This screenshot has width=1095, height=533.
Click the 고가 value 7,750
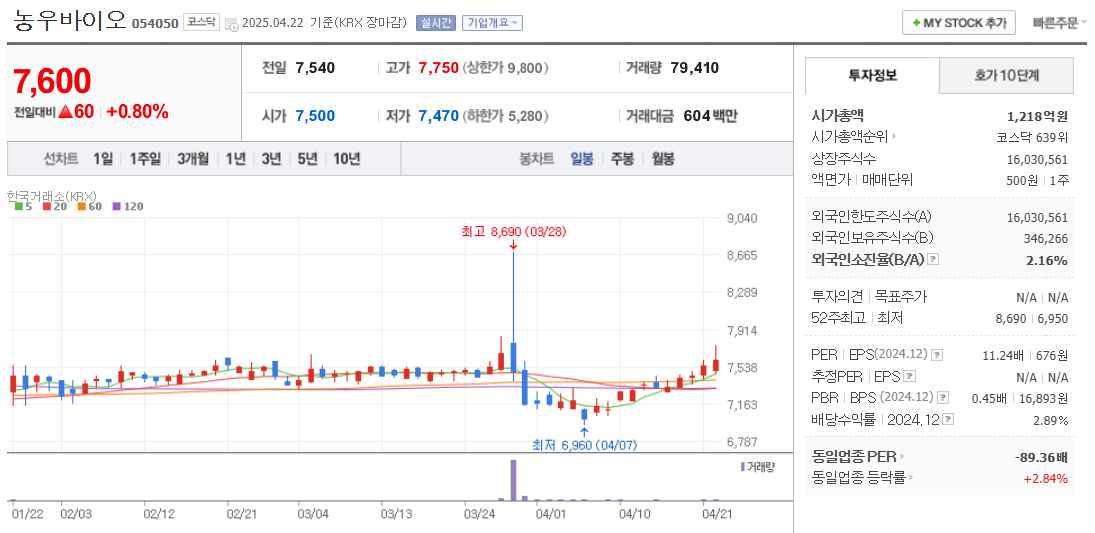tap(439, 68)
